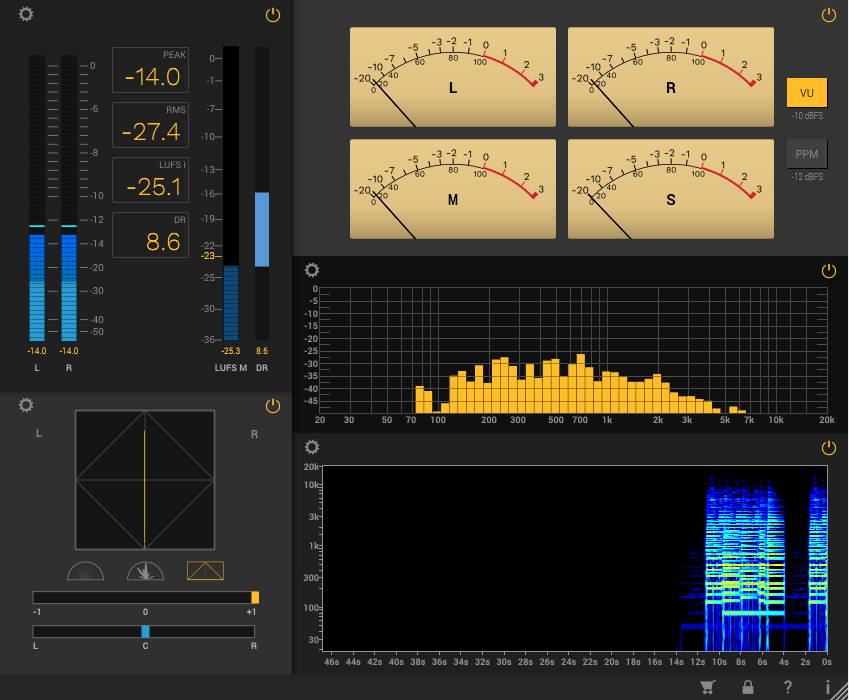849x700 pixels.
Task: Select the polar sample vectorscope mode
Action: click(85, 571)
